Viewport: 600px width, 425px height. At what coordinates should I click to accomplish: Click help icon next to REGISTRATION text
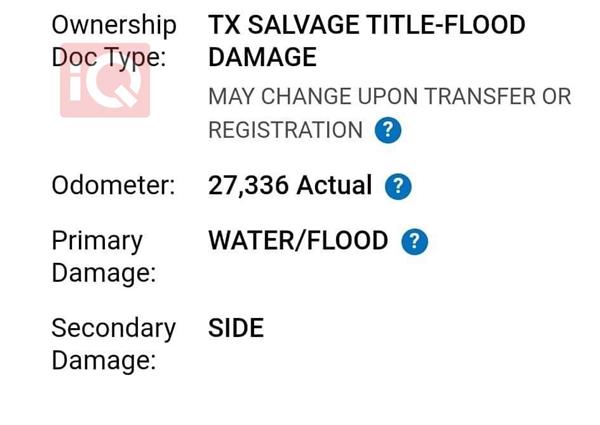click(x=387, y=130)
